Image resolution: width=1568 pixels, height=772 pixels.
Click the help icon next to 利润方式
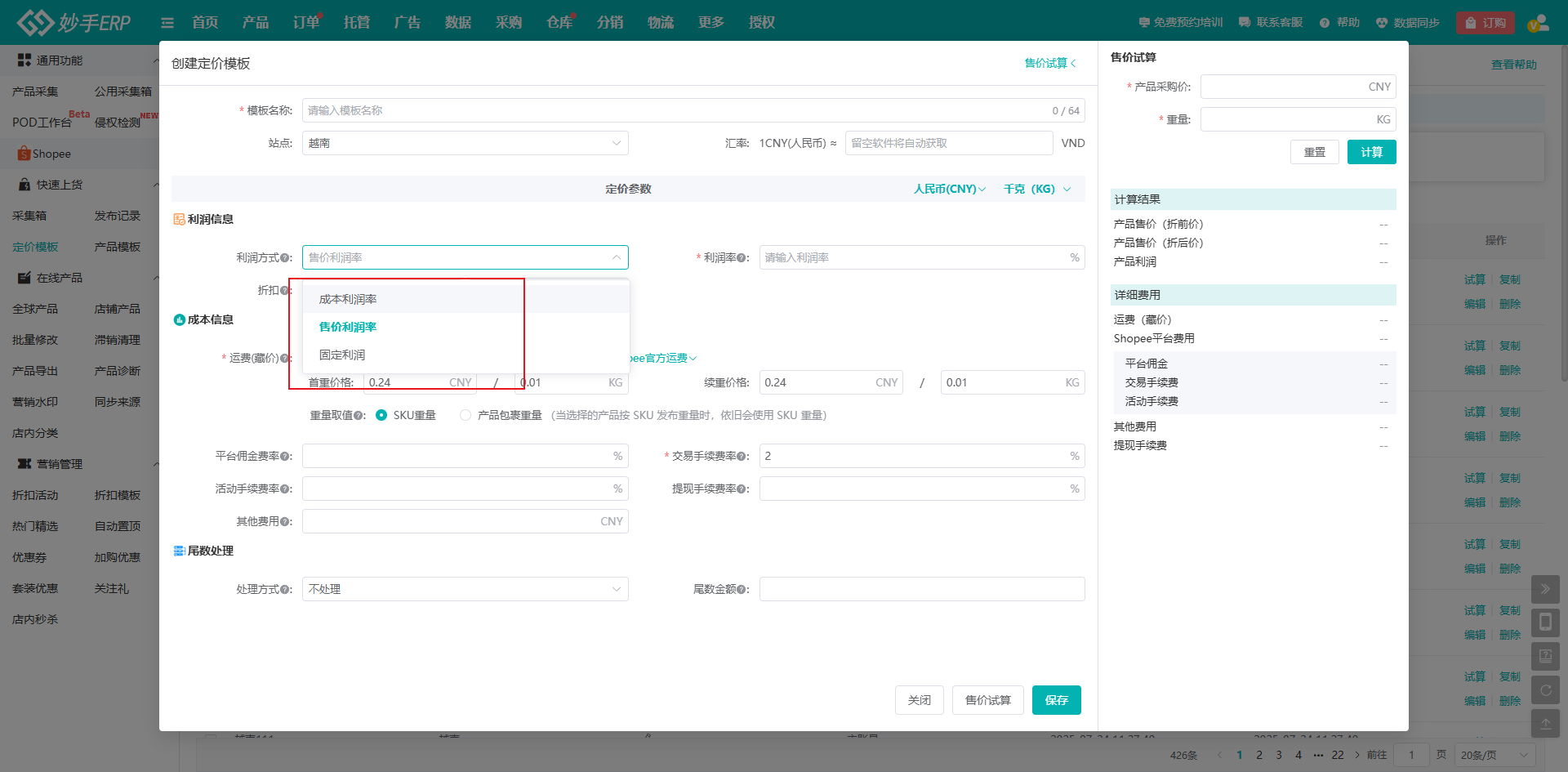(x=285, y=258)
